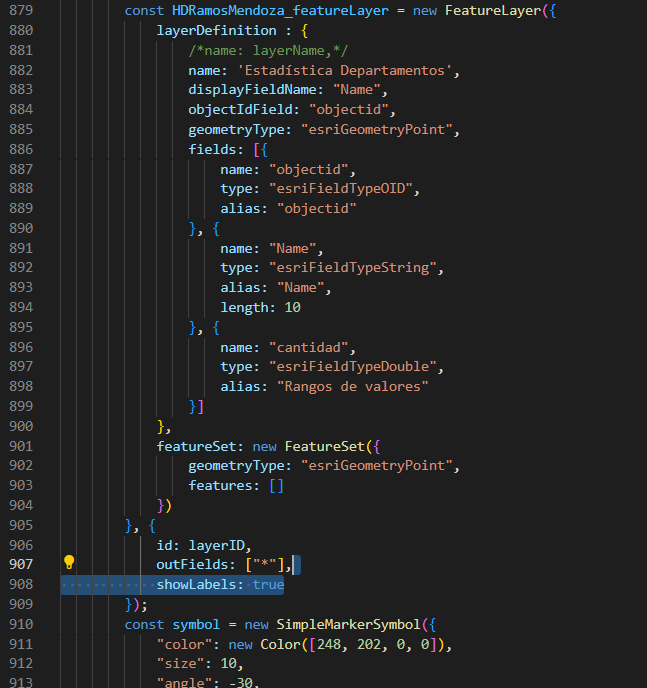The image size is (647, 688).
Task: Click the FeatureSet constructor call
Action: pos(324,446)
